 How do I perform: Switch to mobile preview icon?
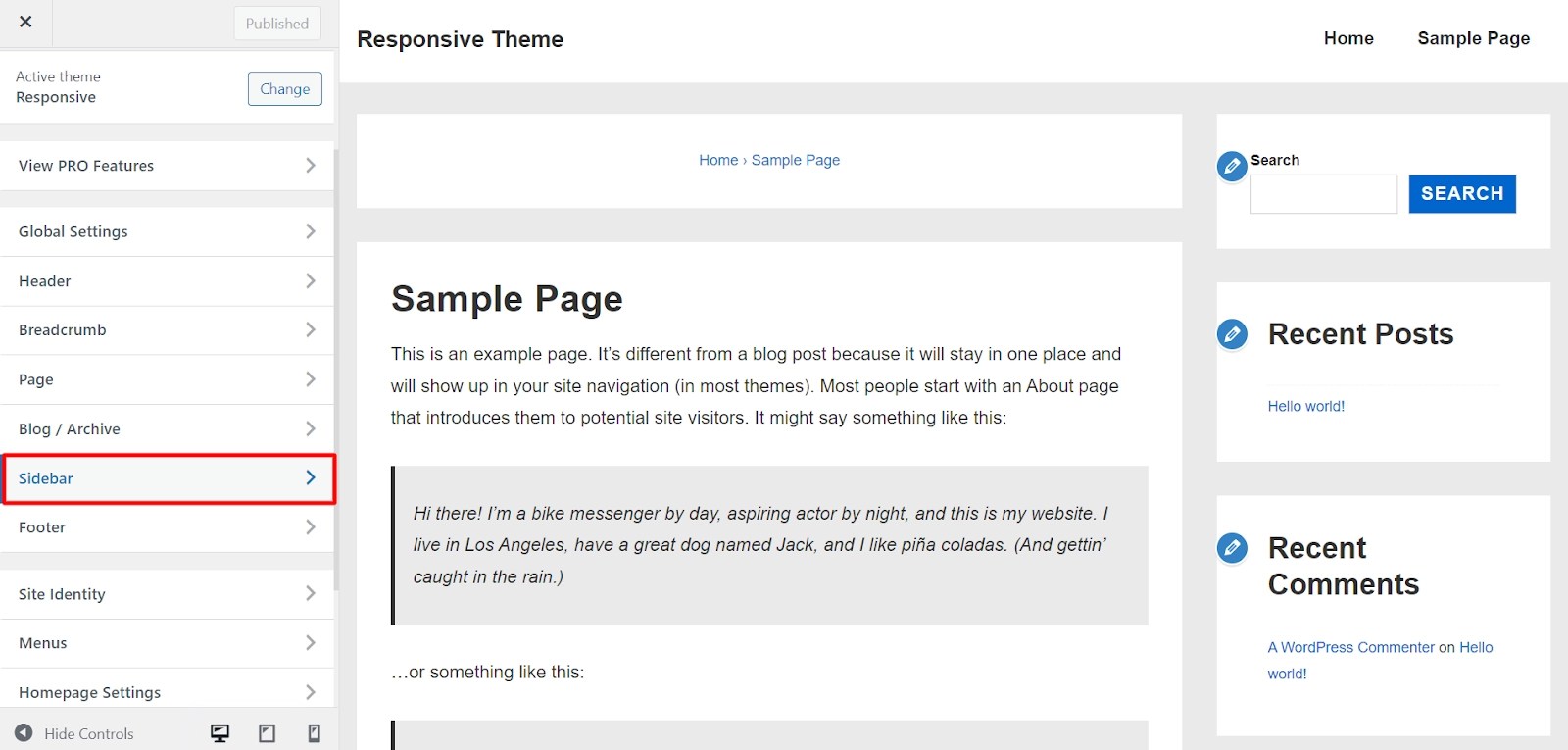click(314, 733)
